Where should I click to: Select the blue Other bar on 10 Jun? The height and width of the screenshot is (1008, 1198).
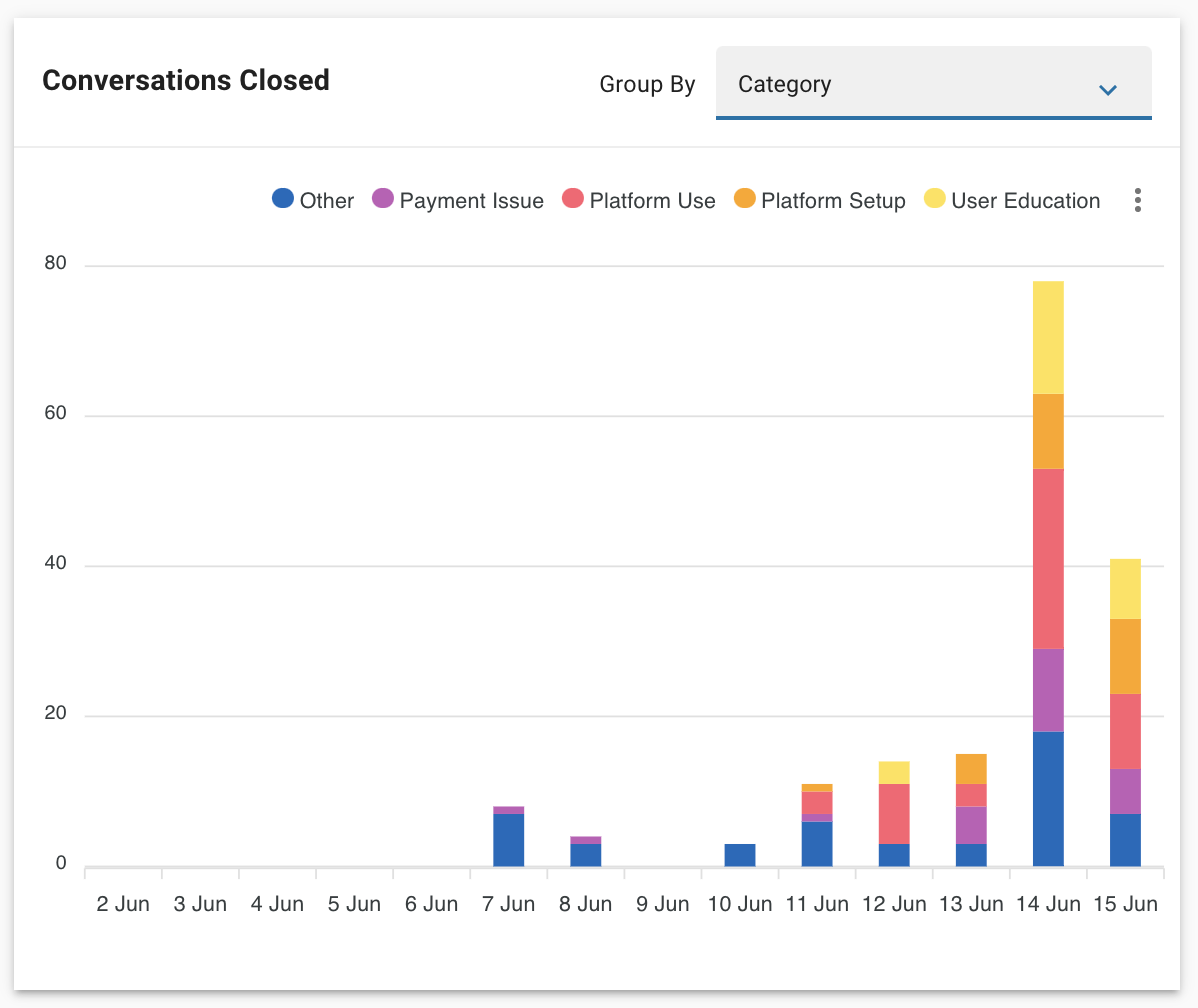coord(740,855)
